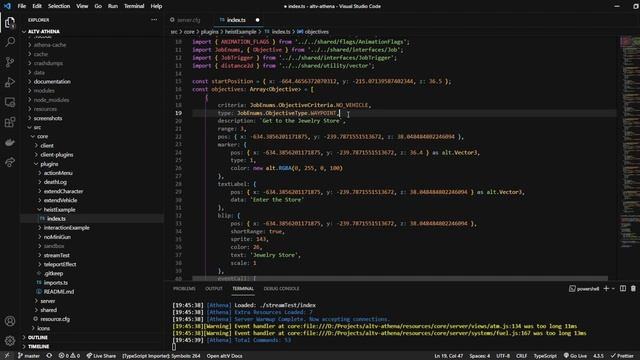Open the Source Control view
The image size is (640, 360).
click(x=10, y=62)
